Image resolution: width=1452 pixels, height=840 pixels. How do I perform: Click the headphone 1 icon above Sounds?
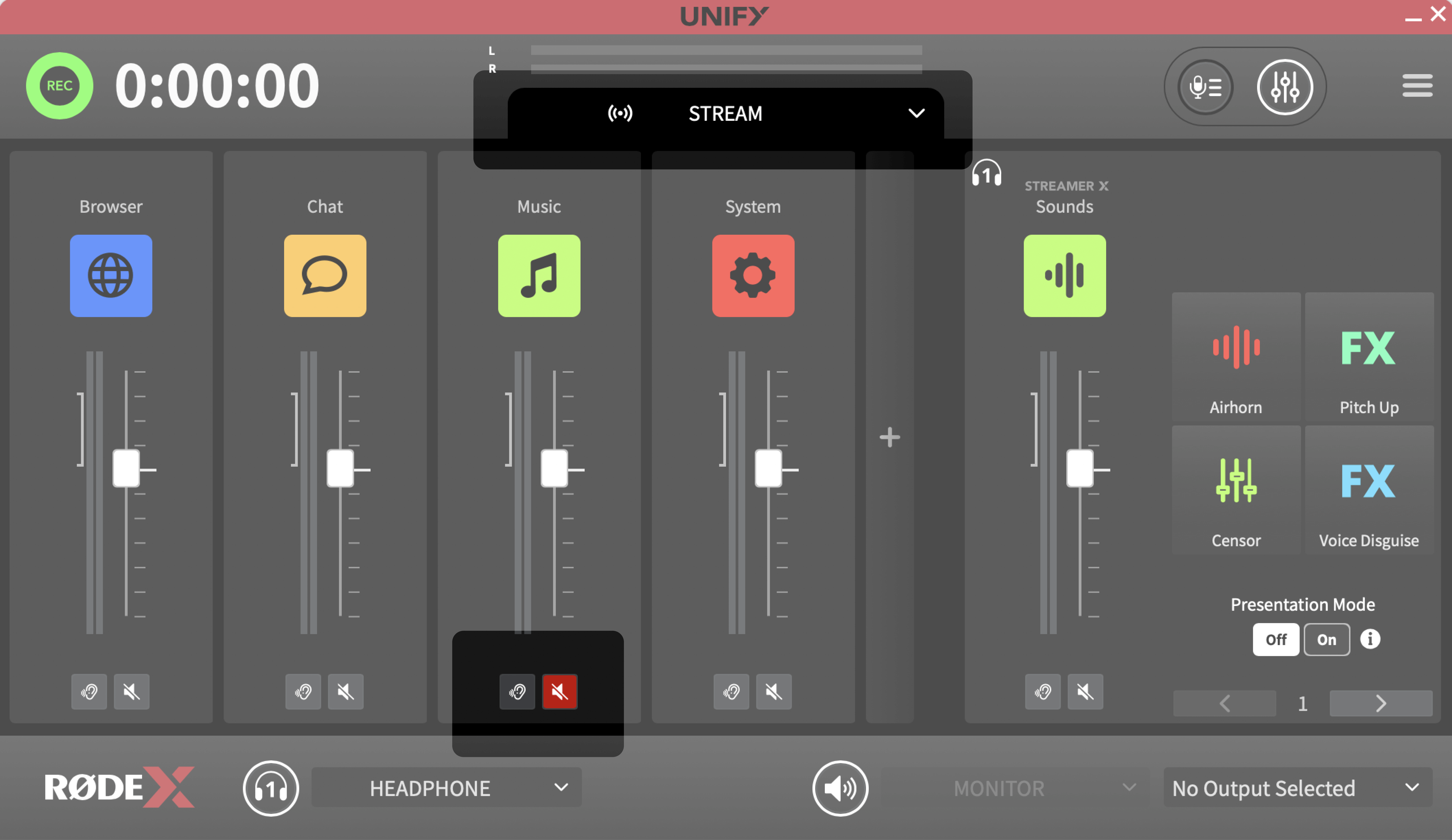pyautogui.click(x=986, y=173)
